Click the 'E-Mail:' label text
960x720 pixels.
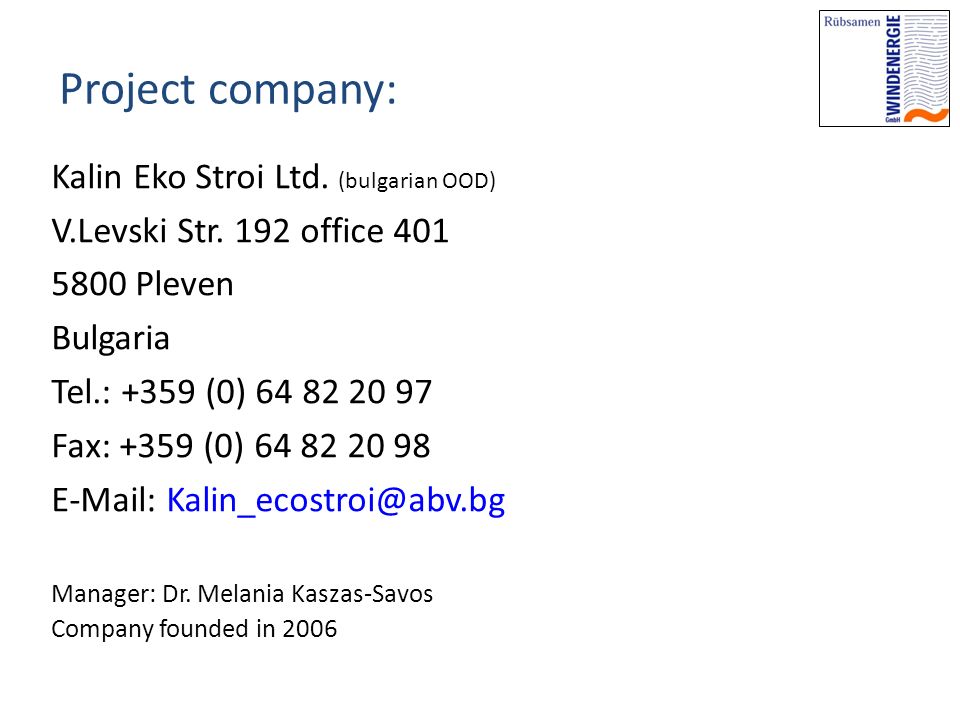[104, 500]
